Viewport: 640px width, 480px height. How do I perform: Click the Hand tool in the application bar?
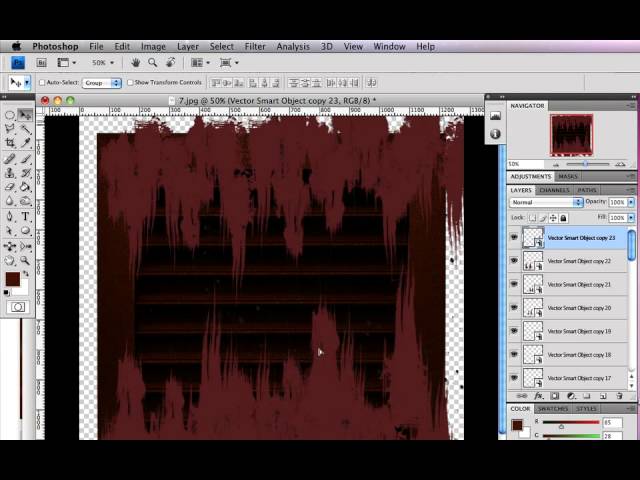click(x=133, y=63)
